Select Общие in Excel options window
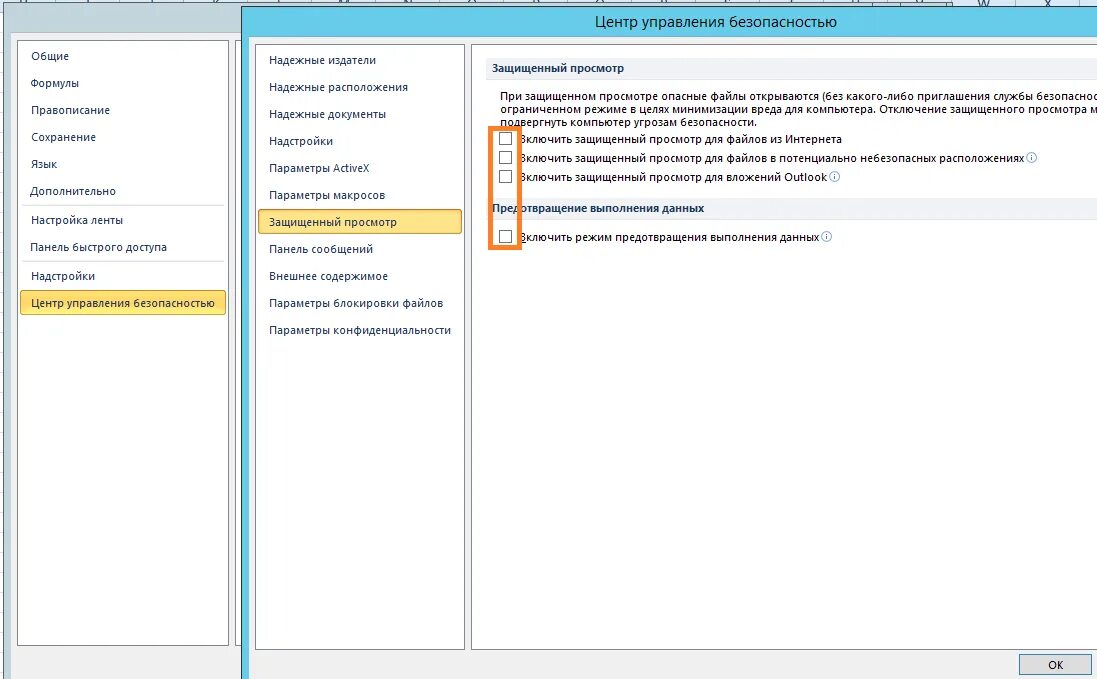The image size is (1097, 679). pos(122,56)
